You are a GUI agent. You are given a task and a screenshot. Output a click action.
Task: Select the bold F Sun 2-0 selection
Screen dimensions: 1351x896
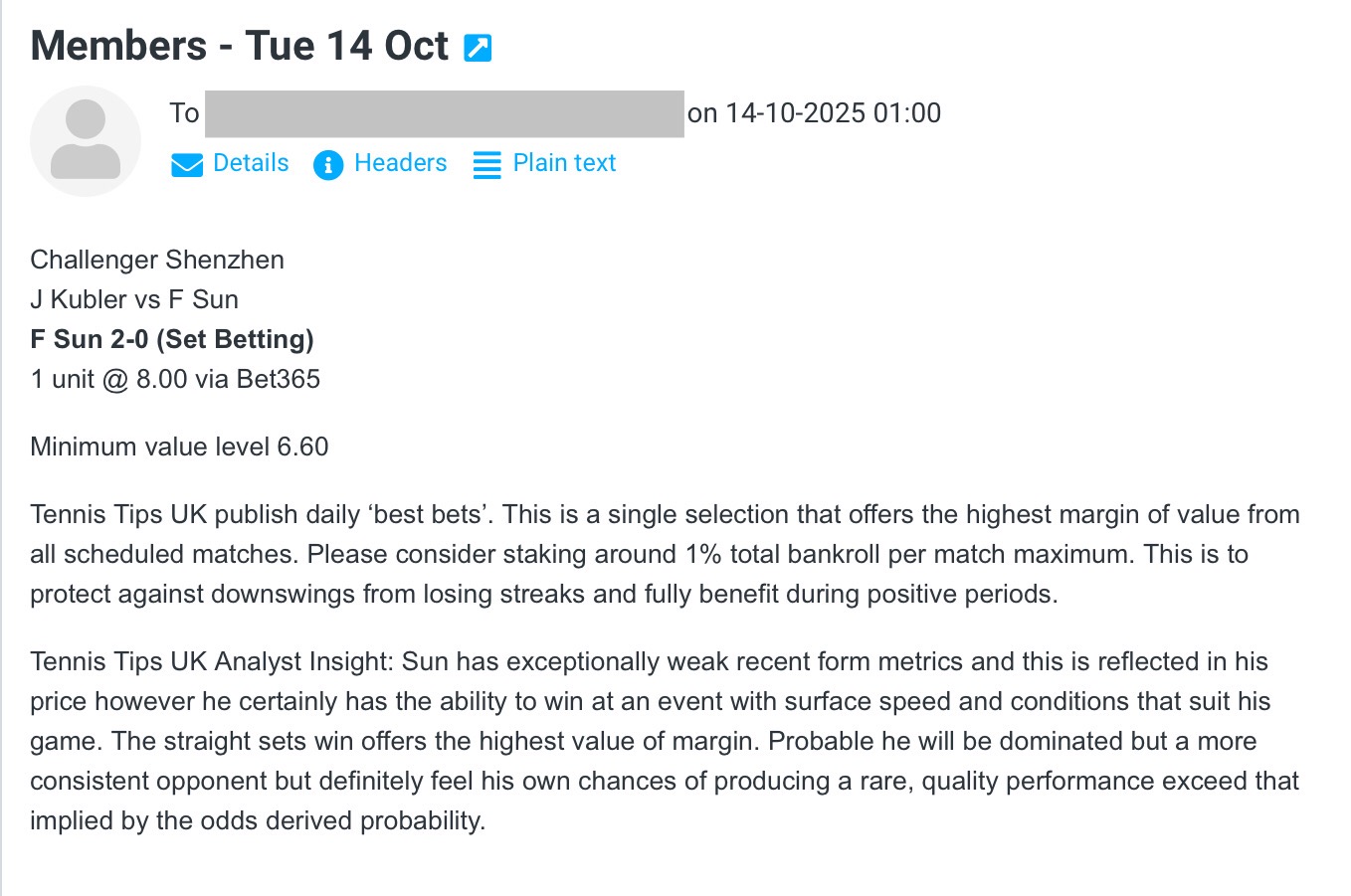click(172, 339)
